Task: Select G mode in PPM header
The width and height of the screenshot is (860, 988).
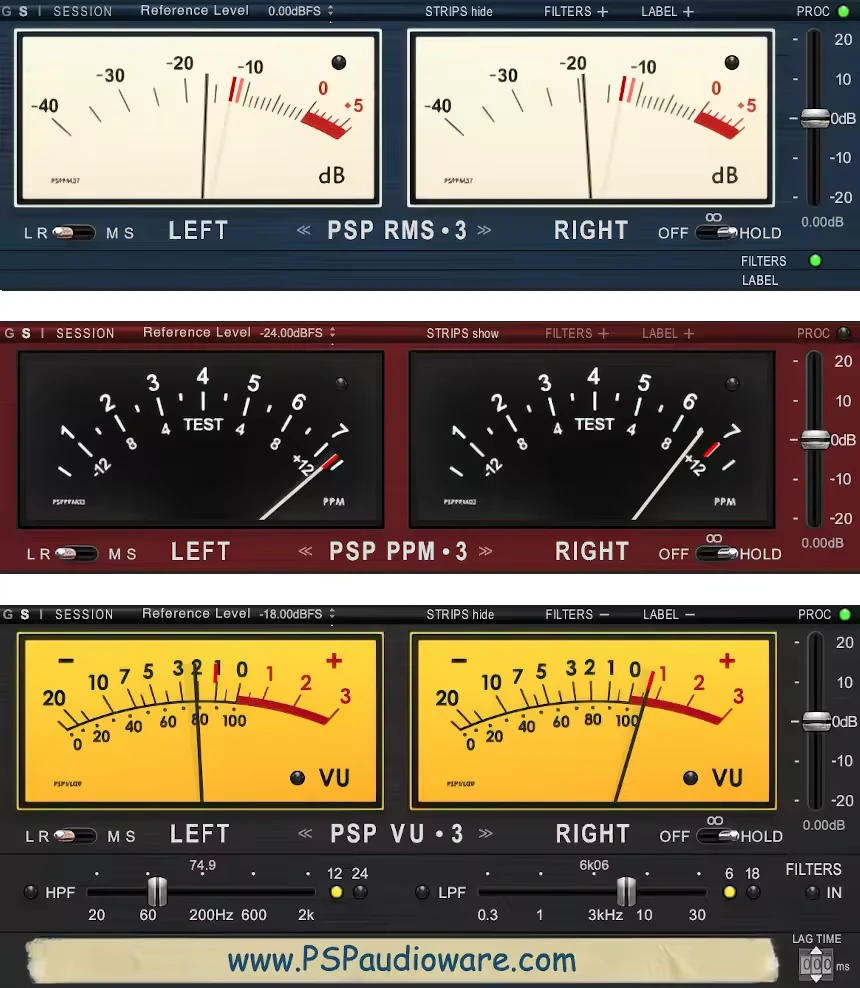Action: (x=9, y=333)
